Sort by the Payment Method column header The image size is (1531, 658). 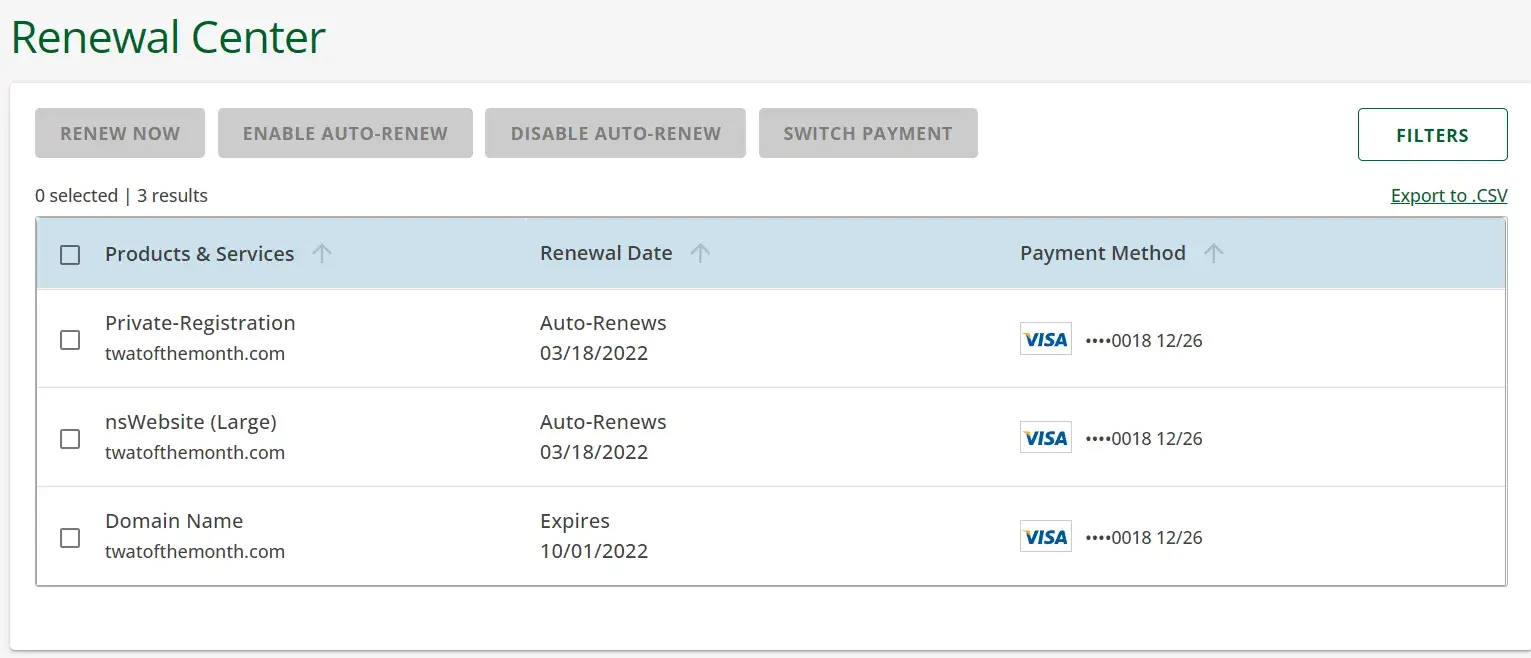pos(1102,254)
